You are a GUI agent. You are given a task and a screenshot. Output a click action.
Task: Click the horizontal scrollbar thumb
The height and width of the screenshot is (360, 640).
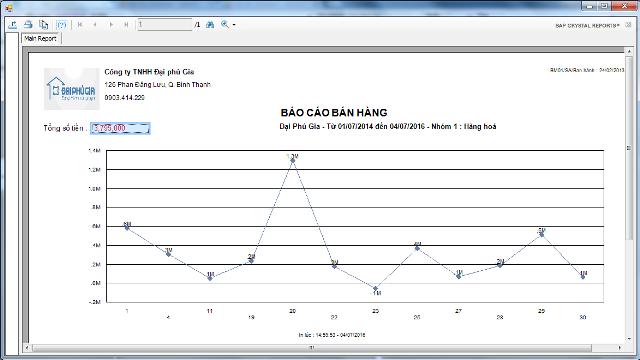click(x=312, y=348)
